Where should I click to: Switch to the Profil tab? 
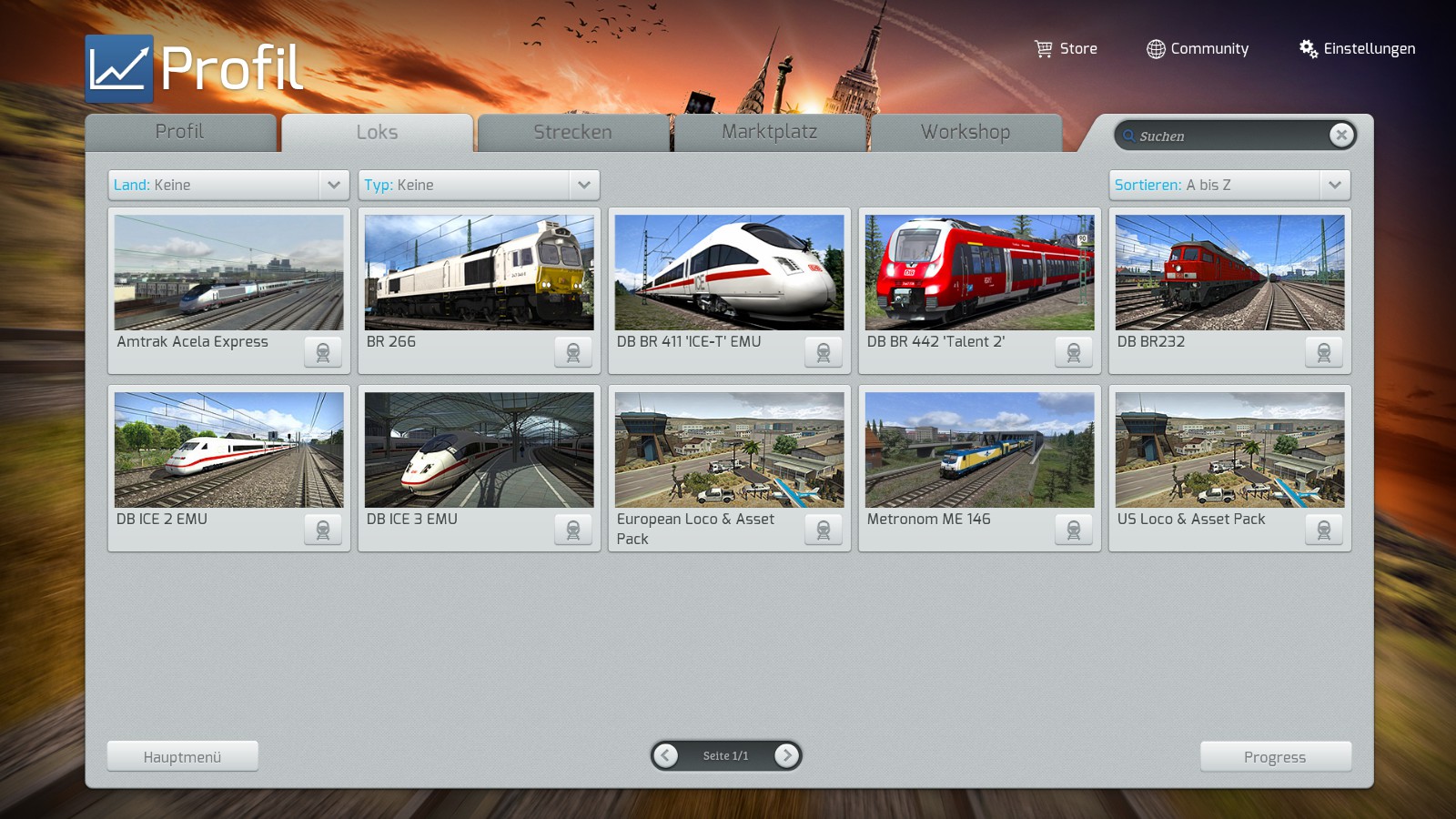[180, 132]
